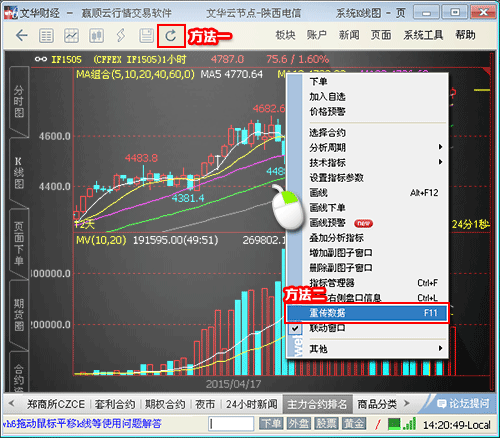Click the 2015/04/17 date label
Screen dimensions: 500x438
(233, 384)
